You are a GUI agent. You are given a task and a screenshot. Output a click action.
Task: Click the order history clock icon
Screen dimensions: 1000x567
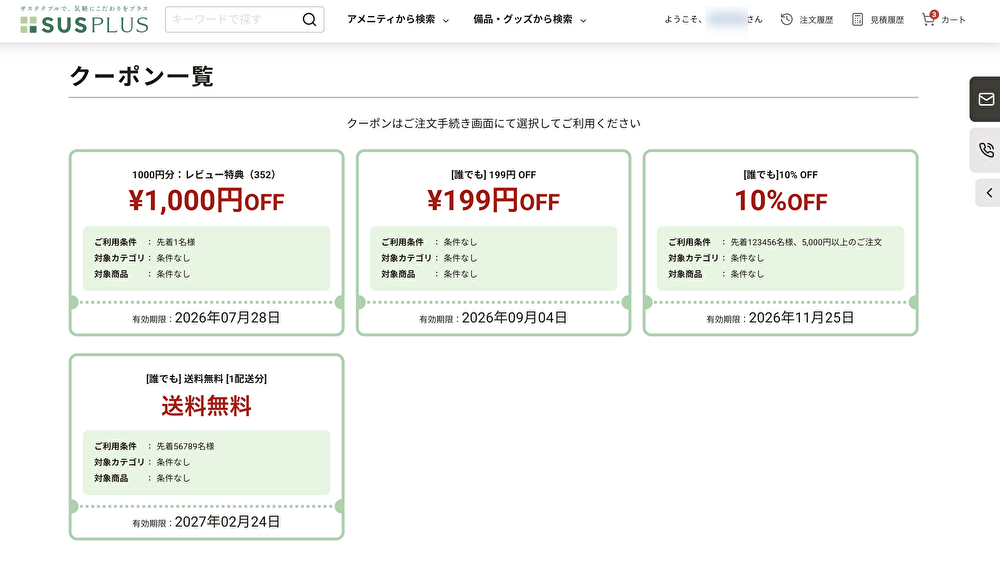click(x=787, y=20)
